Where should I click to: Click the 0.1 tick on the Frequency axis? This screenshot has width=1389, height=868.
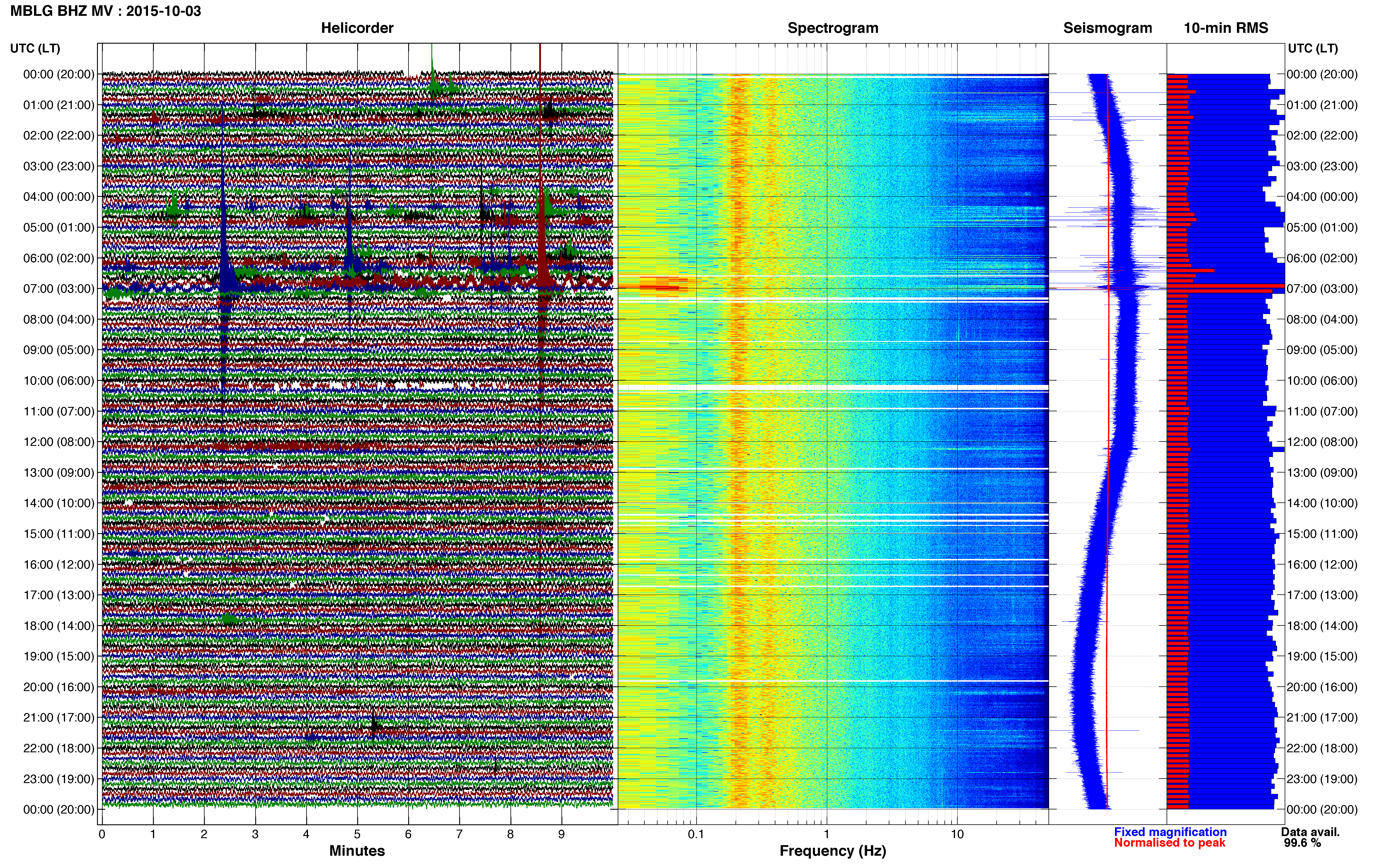point(696,834)
